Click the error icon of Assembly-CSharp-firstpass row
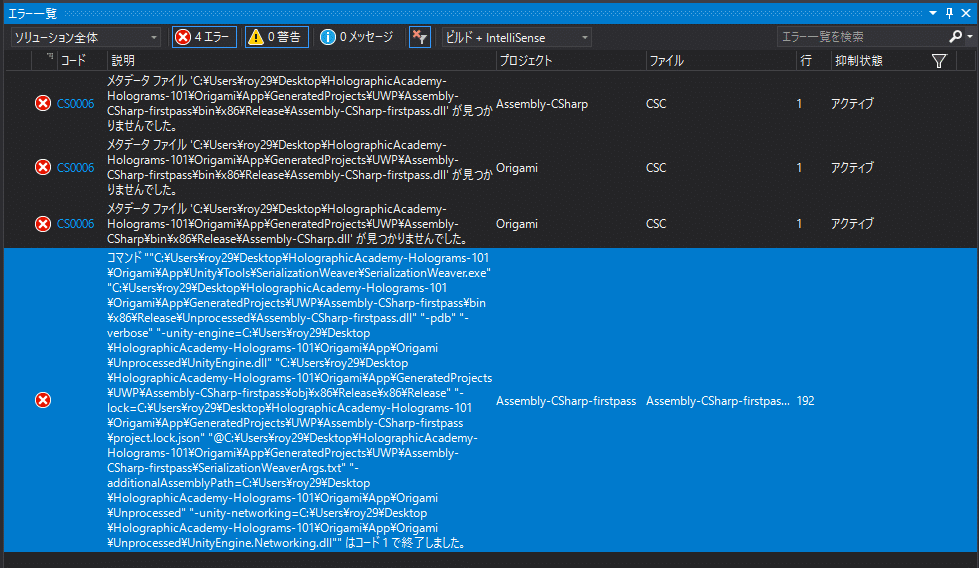979x568 pixels. 43,400
